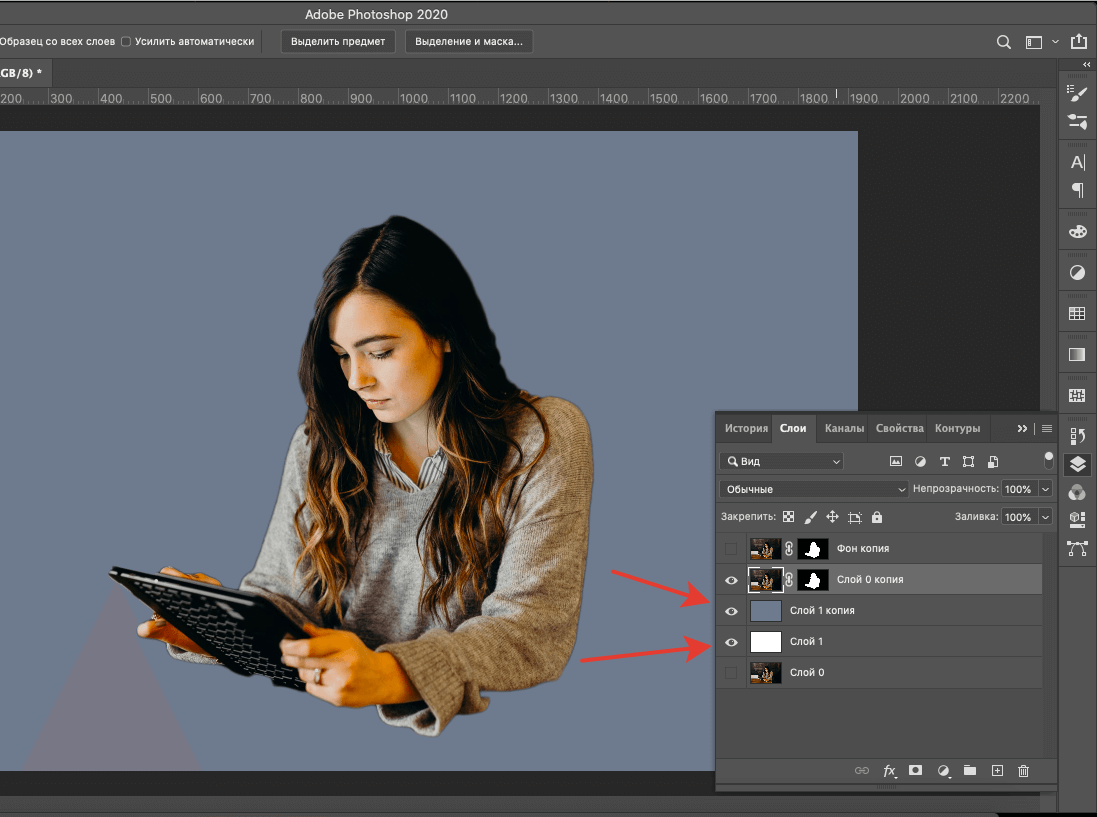Lock transparent pixels icon
1097x817 pixels.
pyautogui.click(x=788, y=517)
